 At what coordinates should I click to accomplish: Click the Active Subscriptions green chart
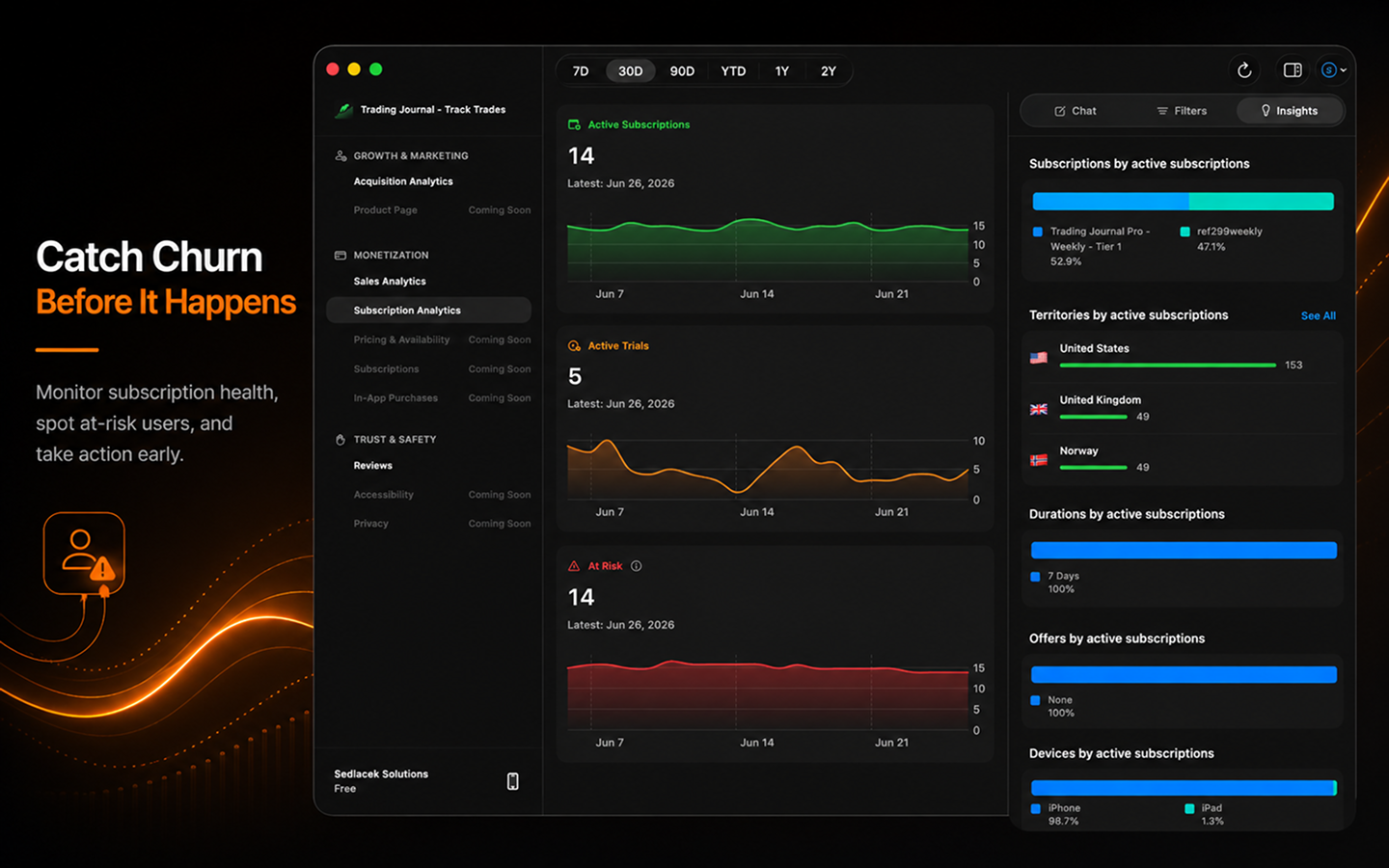[768, 253]
